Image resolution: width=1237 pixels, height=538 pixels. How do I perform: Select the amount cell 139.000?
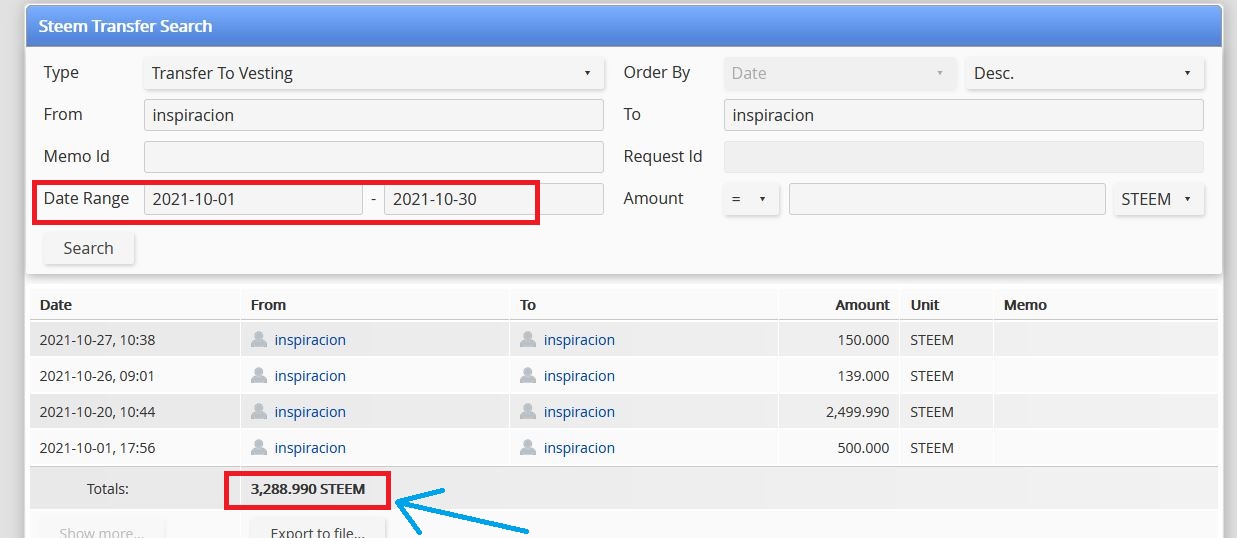click(x=863, y=376)
